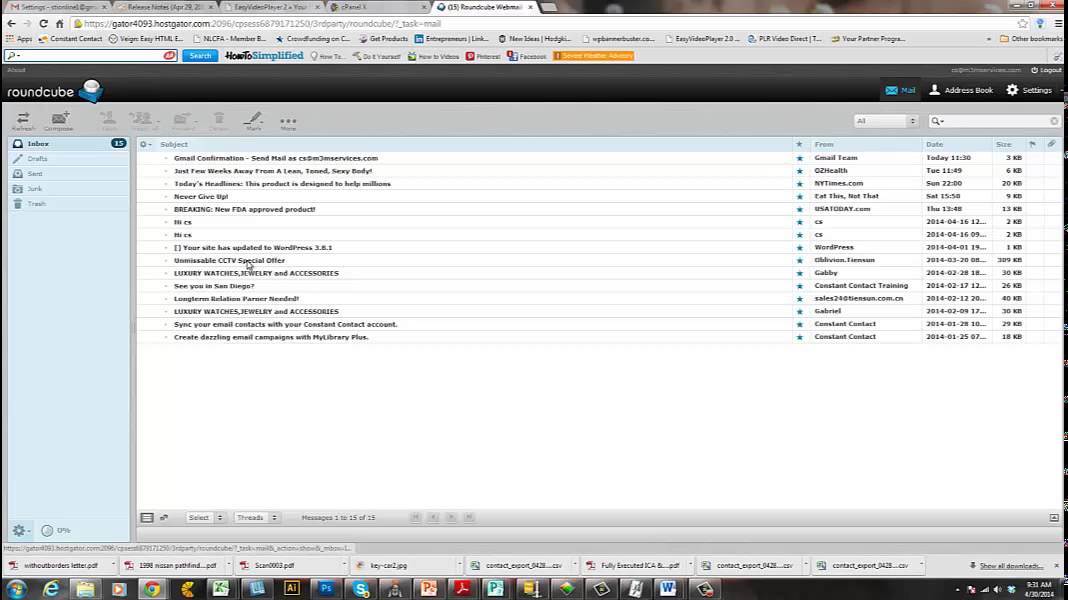
Task: Click the Reply toolbar icon
Action: point(108,121)
